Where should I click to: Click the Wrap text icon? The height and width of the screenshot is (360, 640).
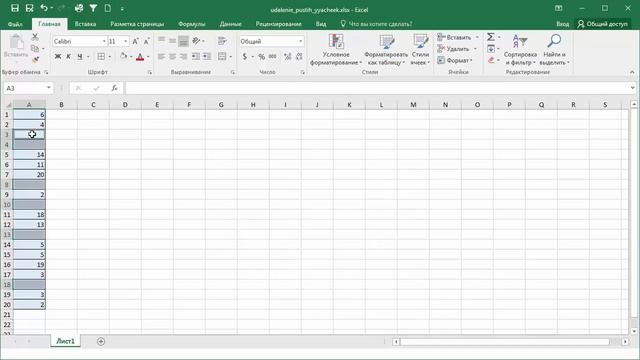pos(222,41)
